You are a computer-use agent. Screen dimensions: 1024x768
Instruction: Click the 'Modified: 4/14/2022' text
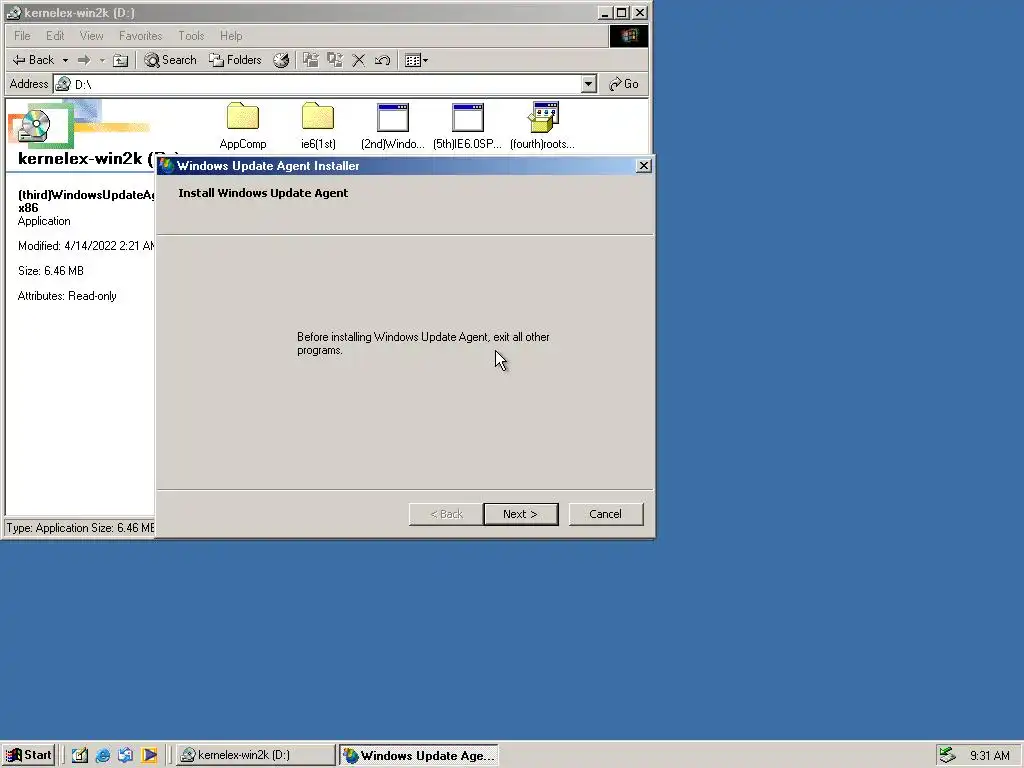point(86,246)
